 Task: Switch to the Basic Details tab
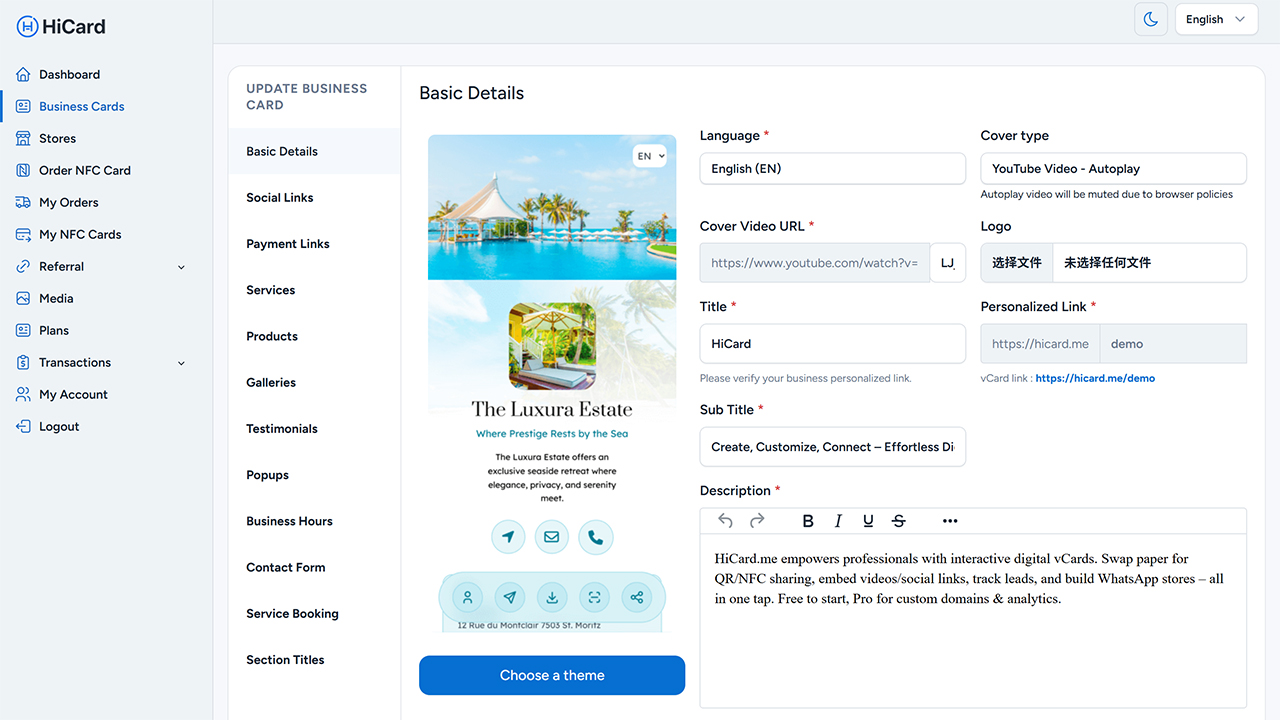(x=314, y=152)
